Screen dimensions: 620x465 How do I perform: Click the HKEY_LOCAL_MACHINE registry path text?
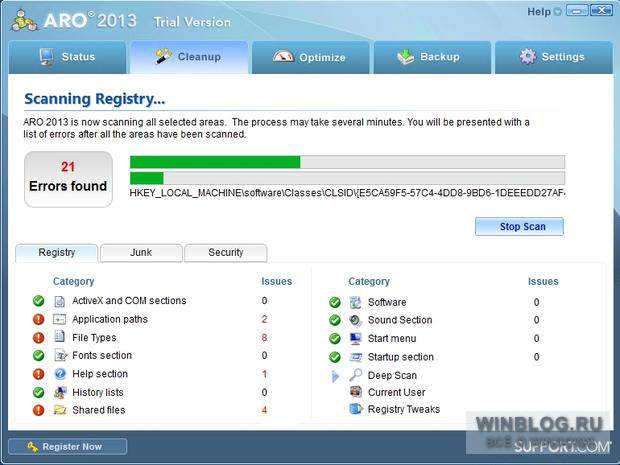347,193
